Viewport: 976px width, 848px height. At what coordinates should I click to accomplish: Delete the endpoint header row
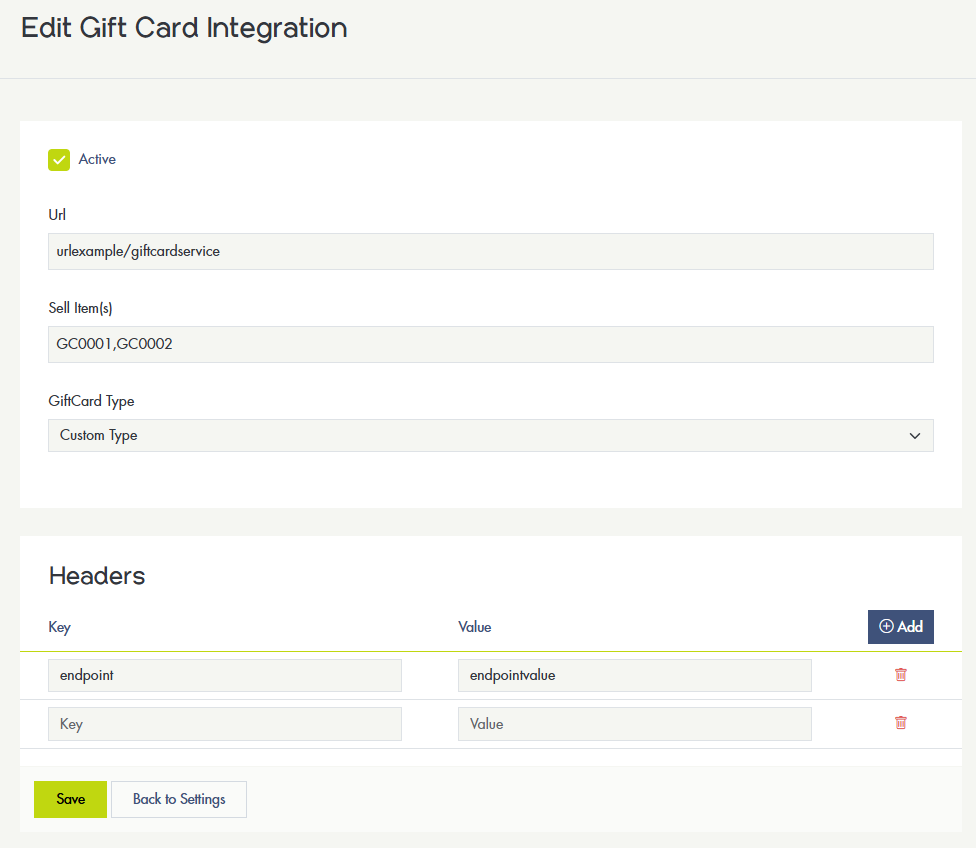[x=901, y=675]
